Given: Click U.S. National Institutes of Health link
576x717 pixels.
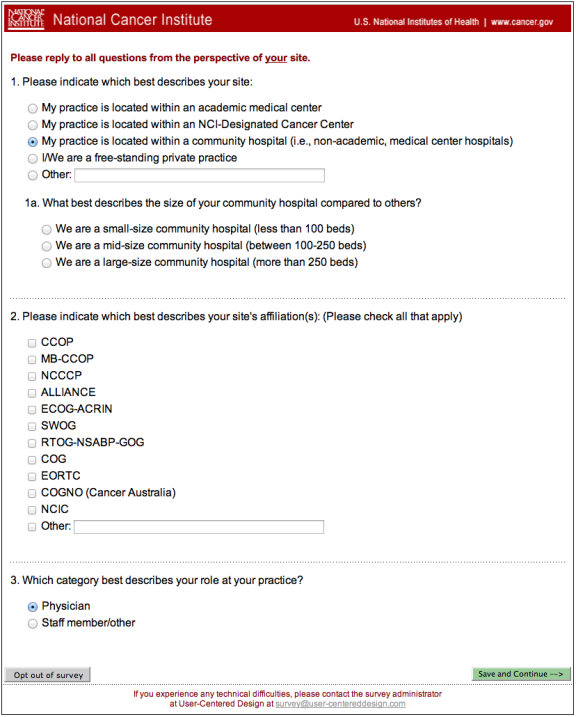Looking at the screenshot, I should [416, 22].
